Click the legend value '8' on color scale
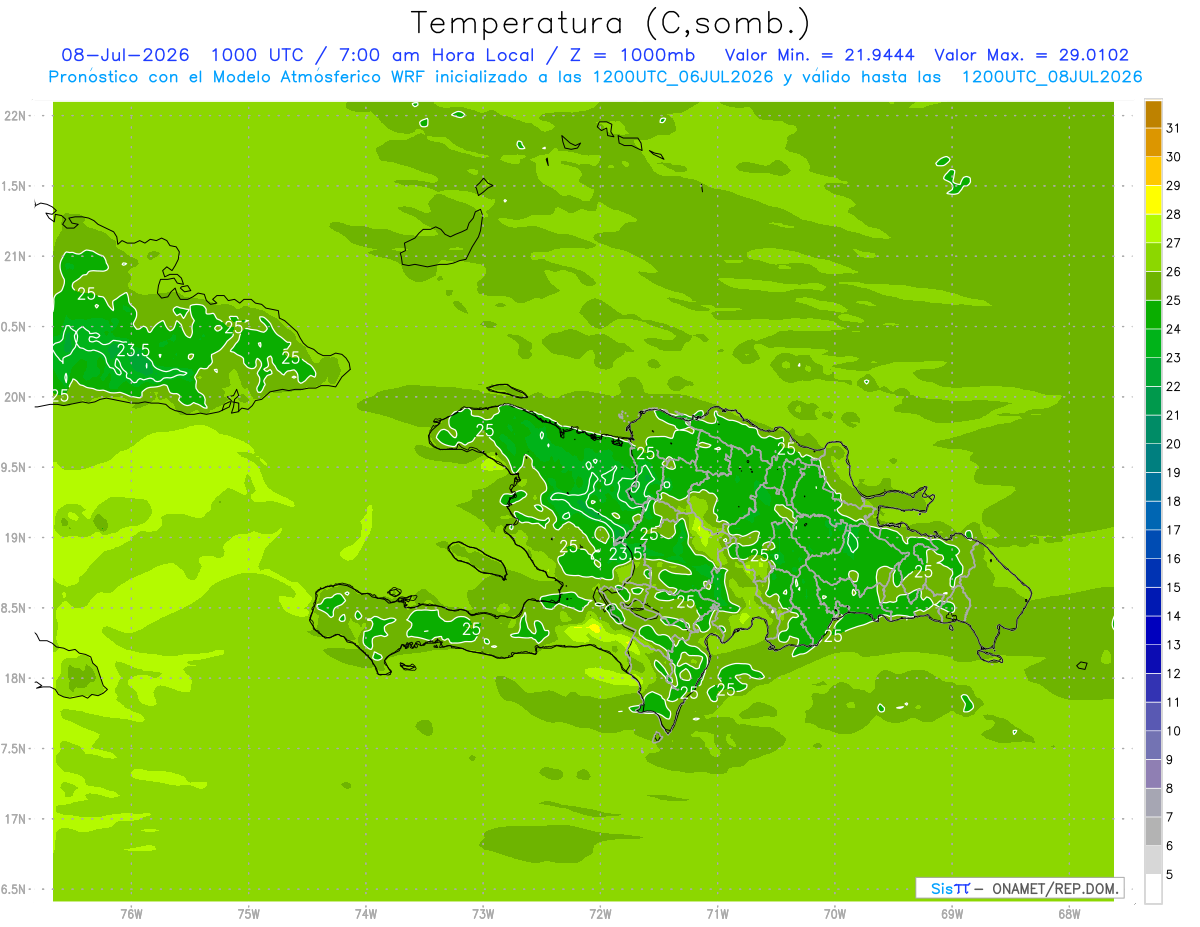 click(x=1170, y=788)
